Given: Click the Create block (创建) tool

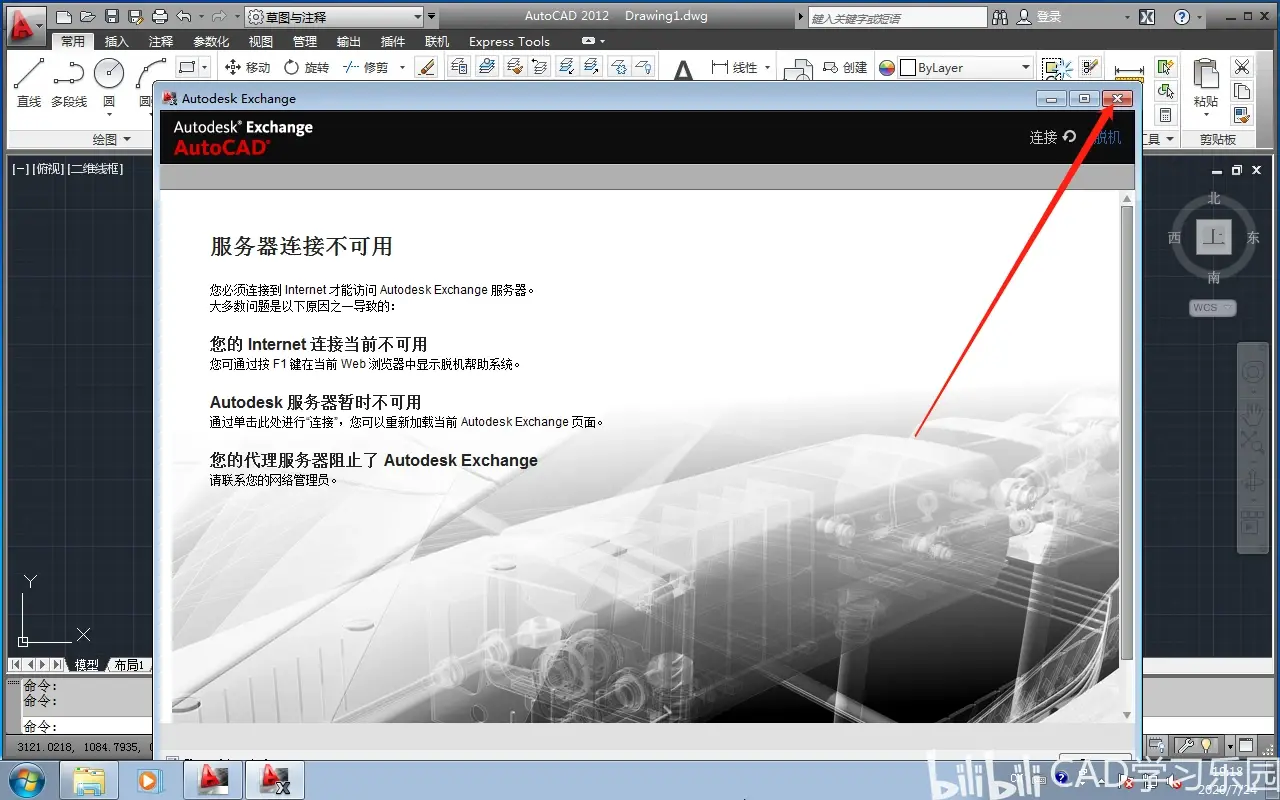Looking at the screenshot, I should tap(845, 67).
